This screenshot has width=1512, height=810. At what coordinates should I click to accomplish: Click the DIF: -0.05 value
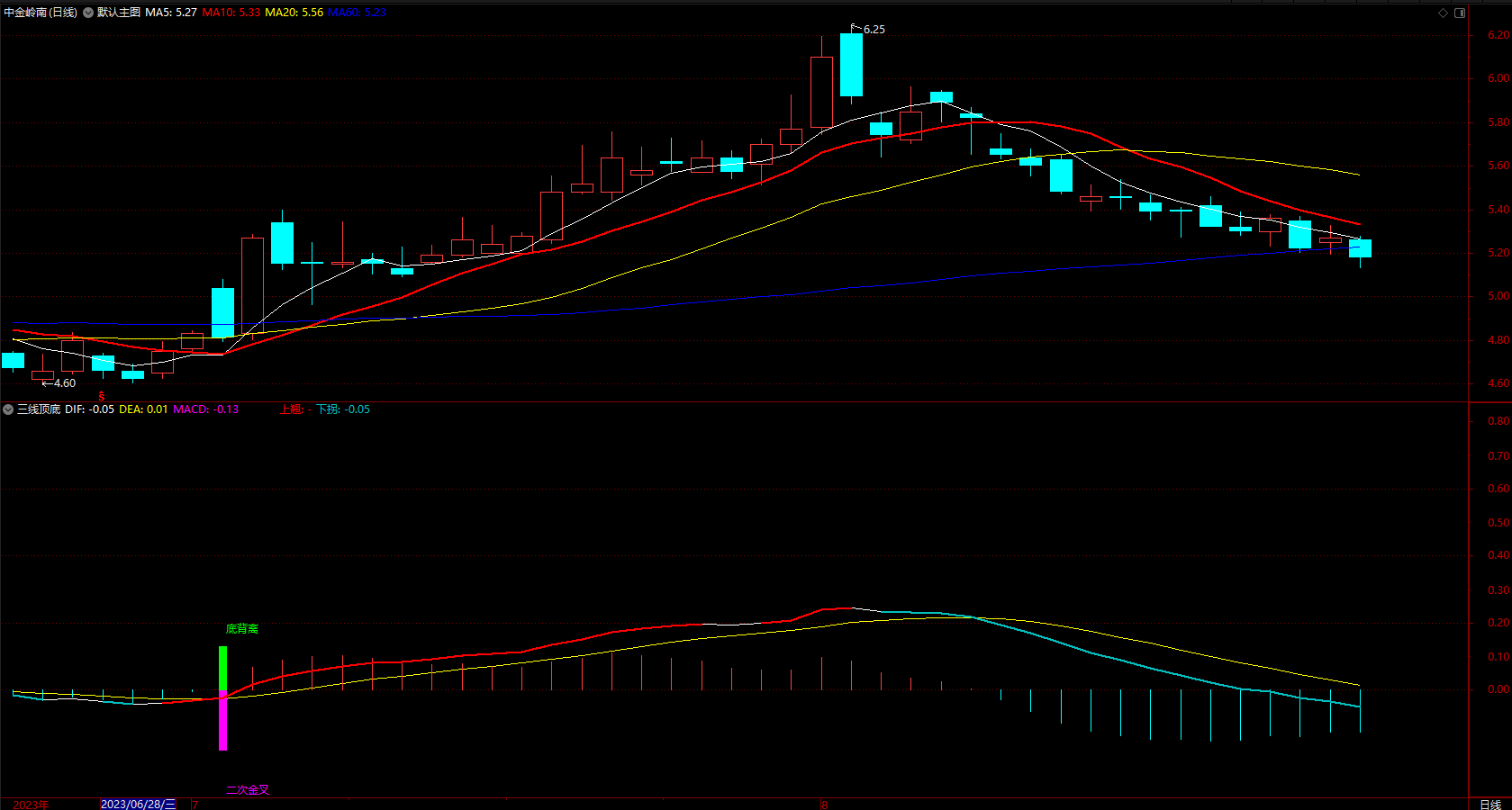point(89,409)
